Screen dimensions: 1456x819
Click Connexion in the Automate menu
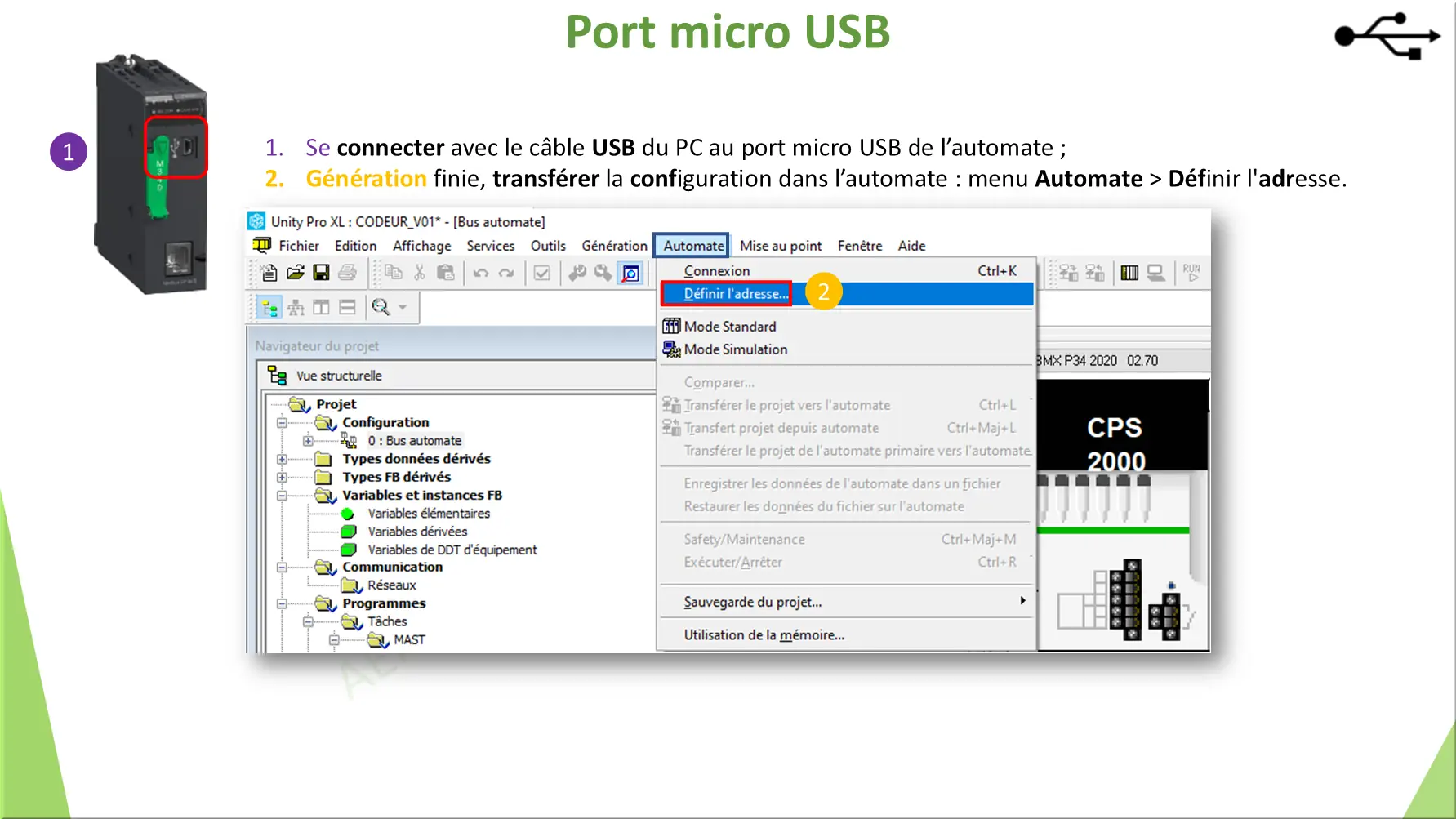click(x=716, y=271)
